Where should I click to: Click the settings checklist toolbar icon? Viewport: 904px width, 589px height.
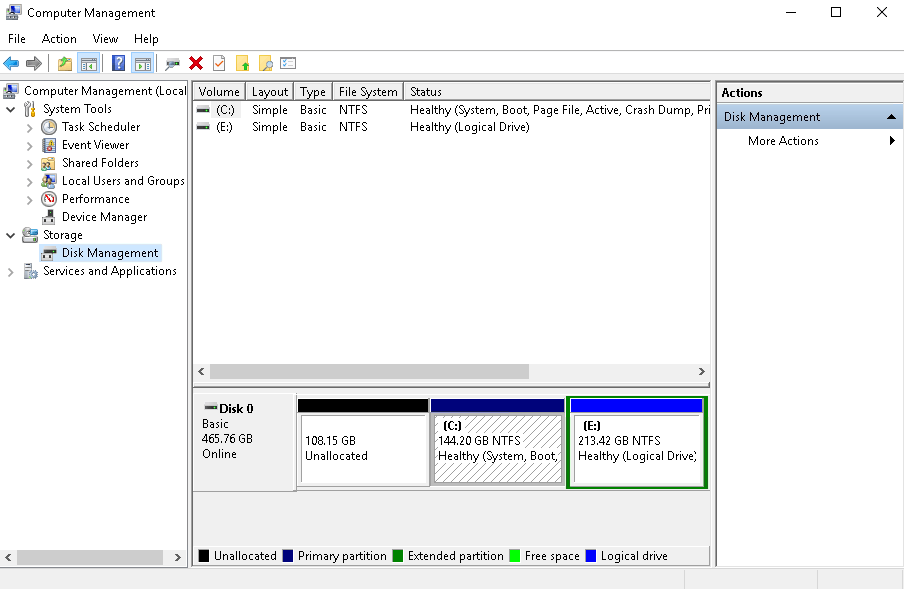point(288,63)
